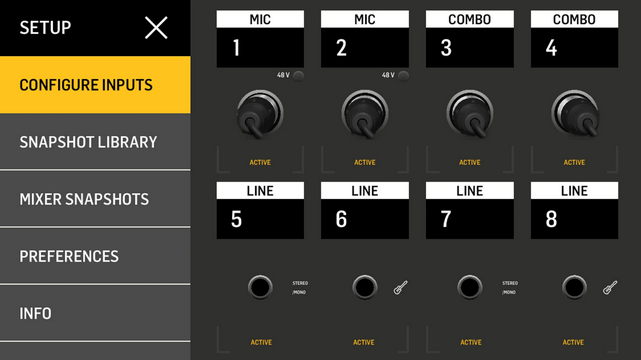The height and width of the screenshot is (360, 641).
Task: Open Preferences menu item
Action: pos(95,256)
